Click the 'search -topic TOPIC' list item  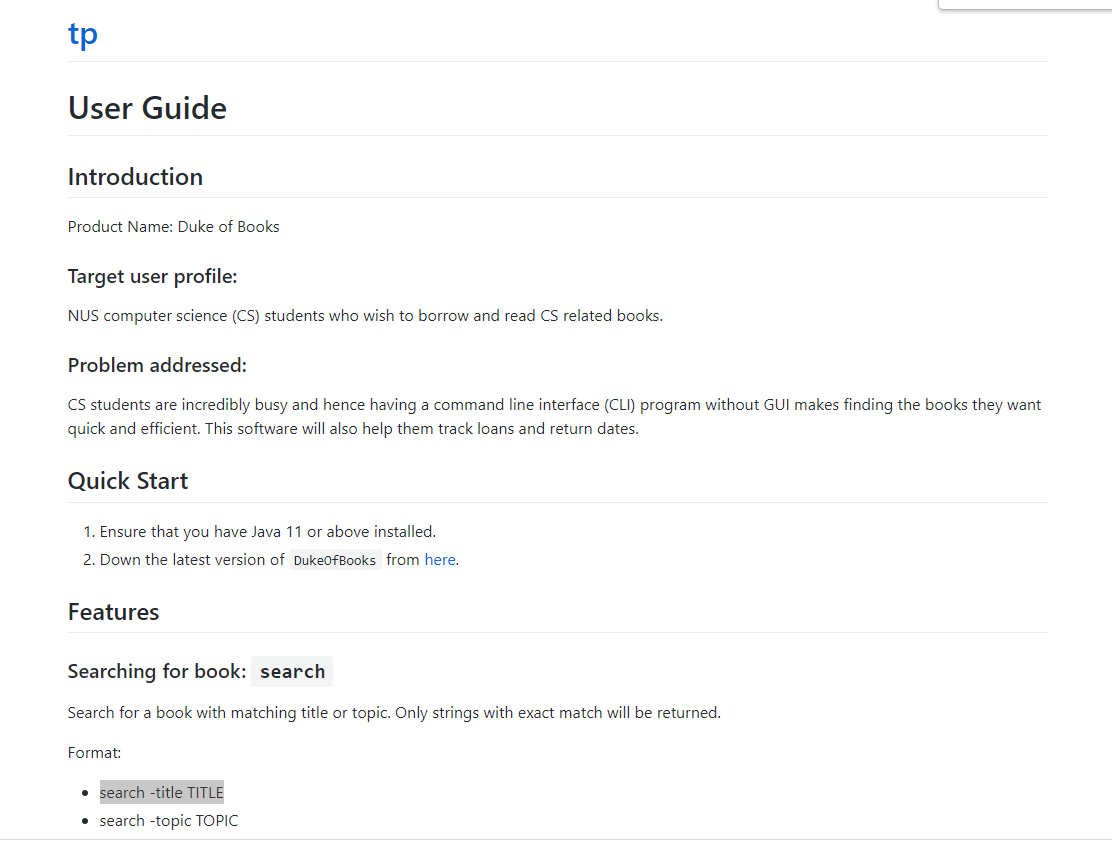point(169,821)
